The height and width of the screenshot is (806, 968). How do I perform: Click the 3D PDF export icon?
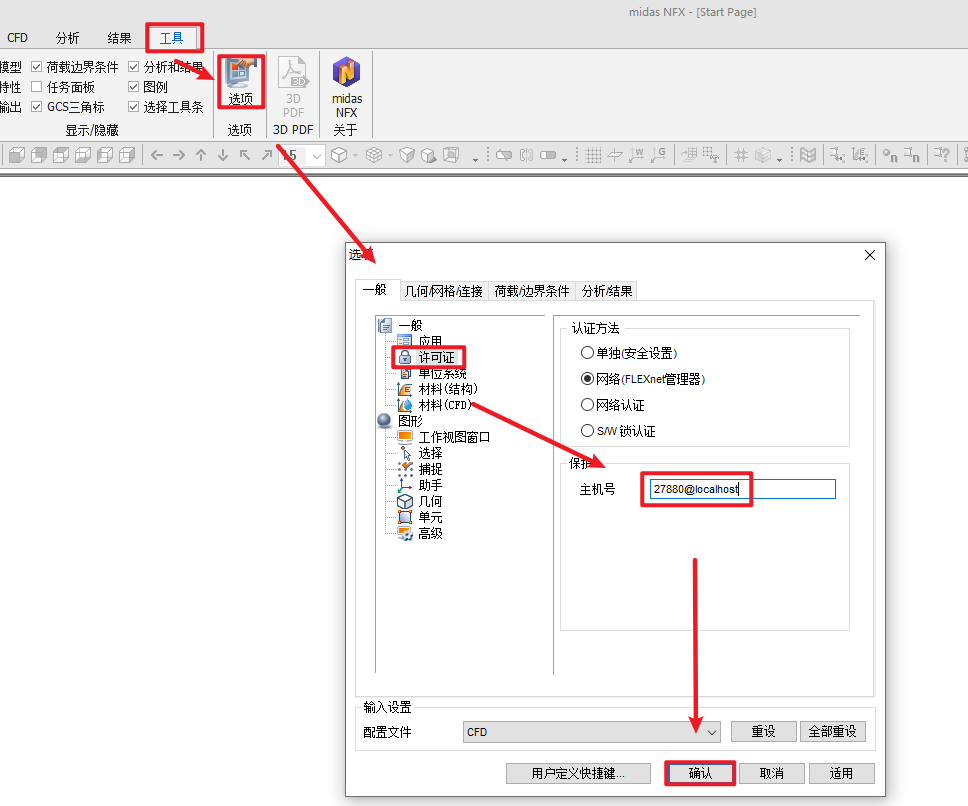pyautogui.click(x=293, y=87)
